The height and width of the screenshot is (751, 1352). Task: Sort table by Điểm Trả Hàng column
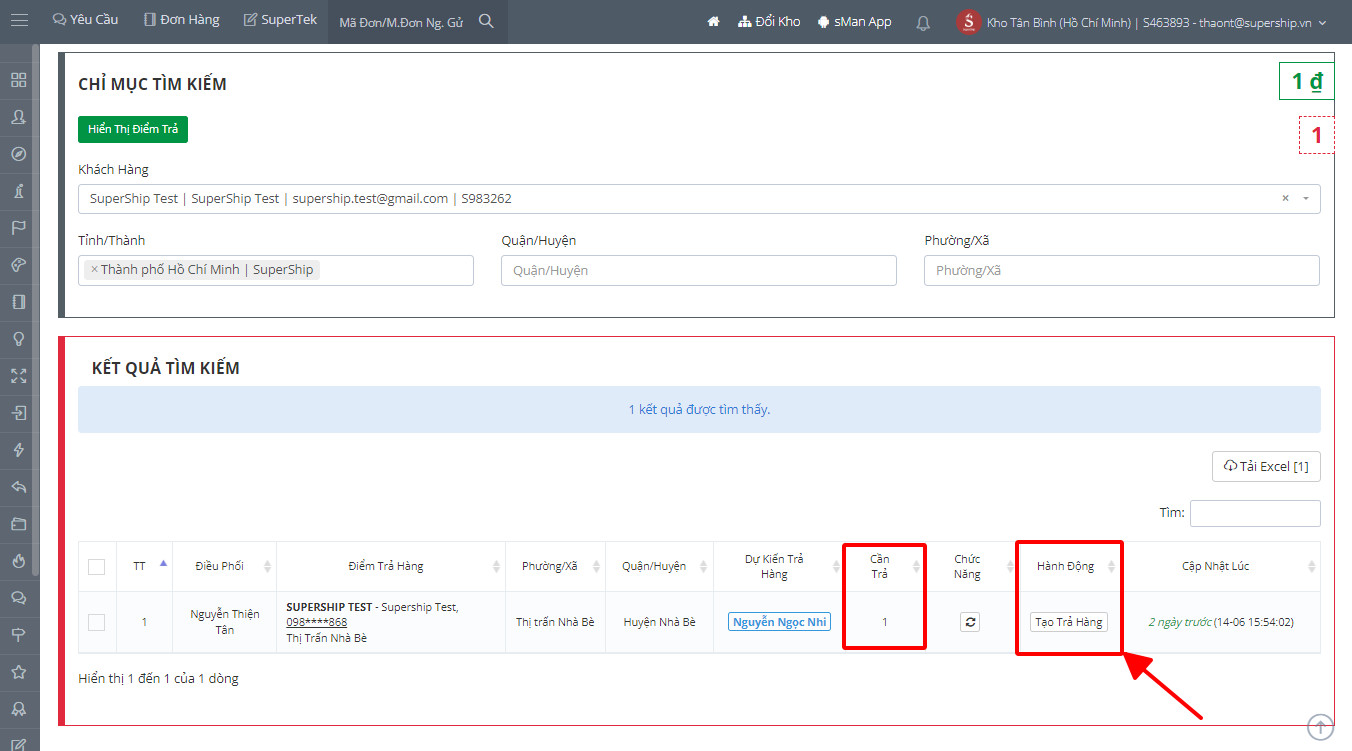coord(391,566)
